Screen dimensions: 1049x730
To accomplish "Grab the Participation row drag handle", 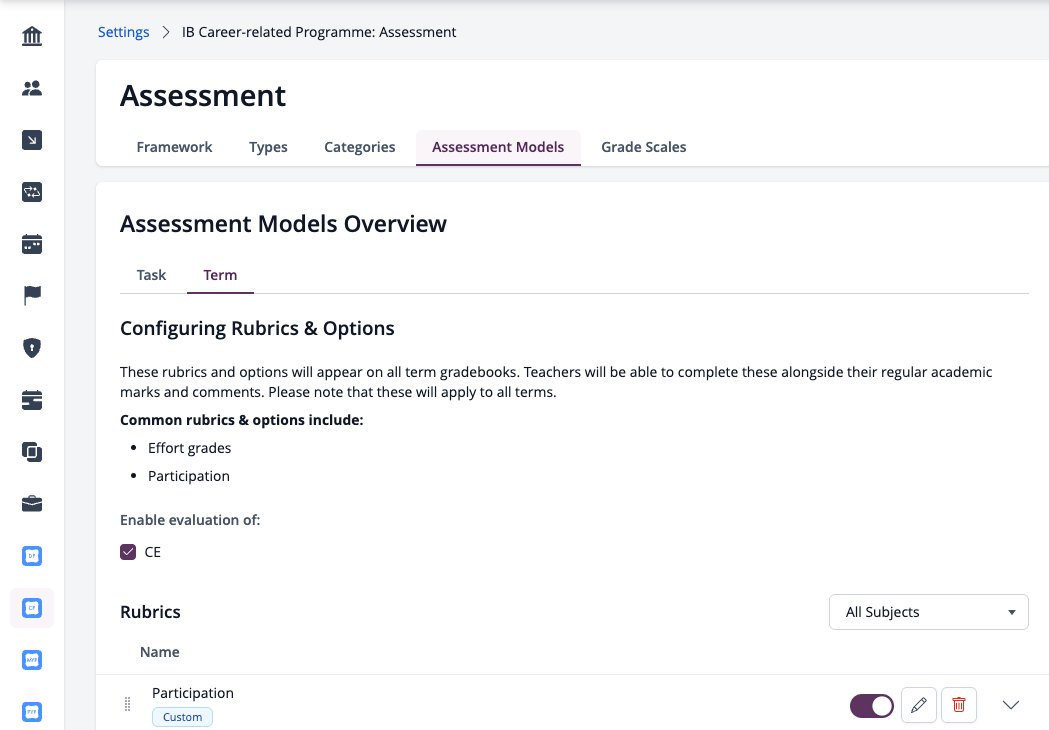I will 127,704.
